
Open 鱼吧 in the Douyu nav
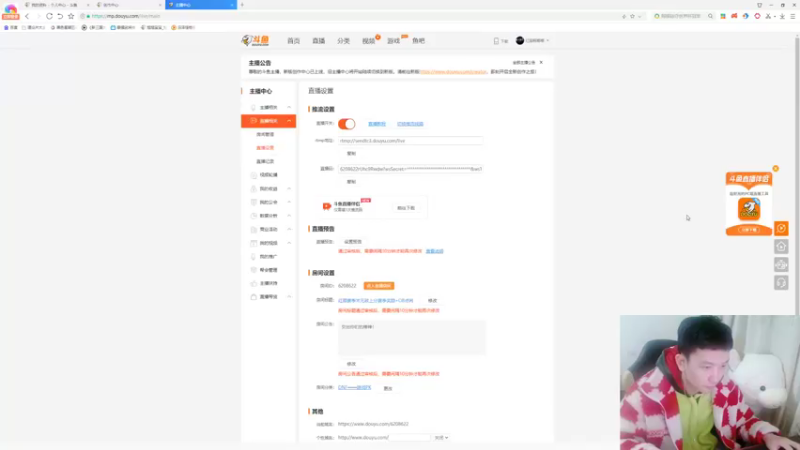coord(418,41)
